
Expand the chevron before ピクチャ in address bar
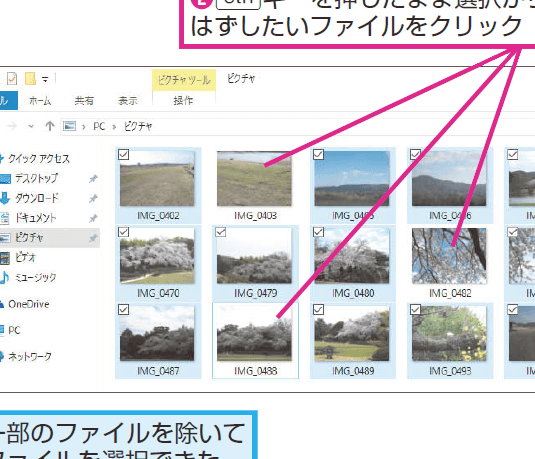tap(114, 127)
